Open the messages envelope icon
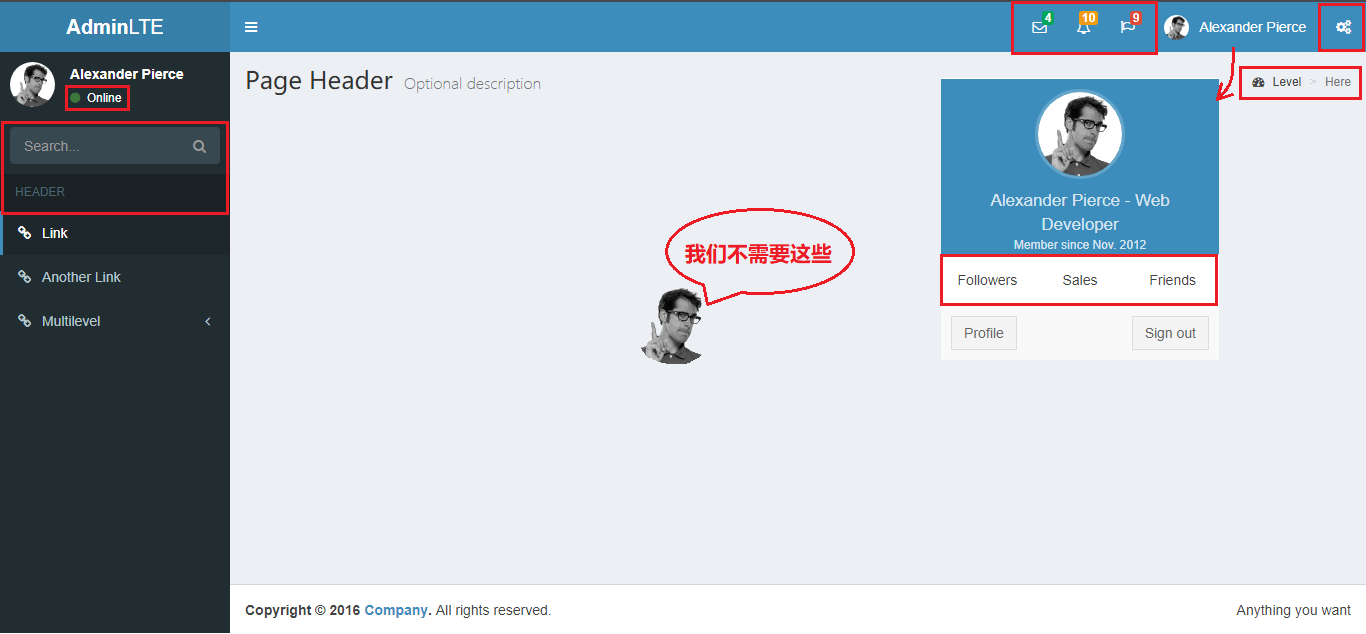This screenshot has width=1366, height=634. 1038,27
